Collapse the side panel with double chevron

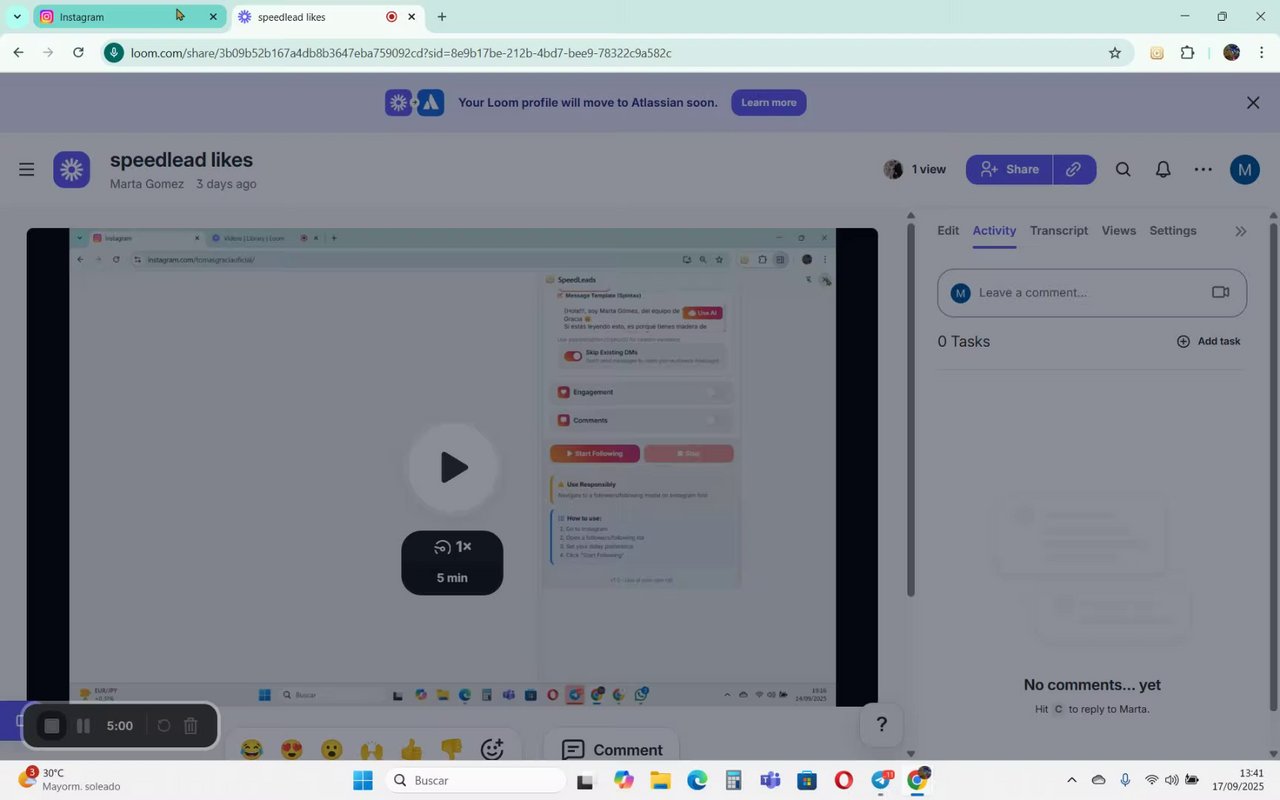click(x=1241, y=231)
